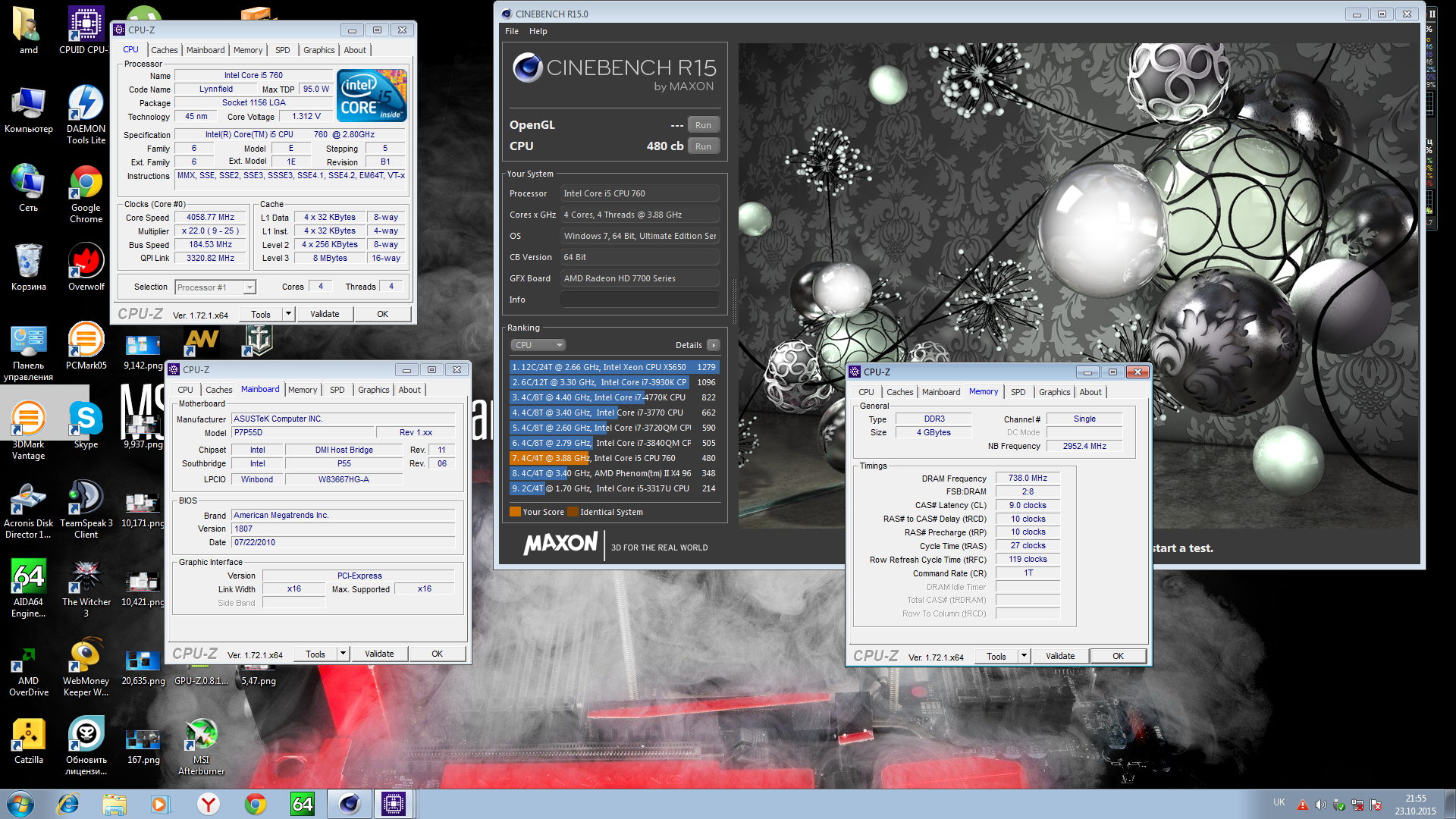The width and height of the screenshot is (1456, 819).
Task: Click the UK language indicator in tray
Action: (1279, 802)
